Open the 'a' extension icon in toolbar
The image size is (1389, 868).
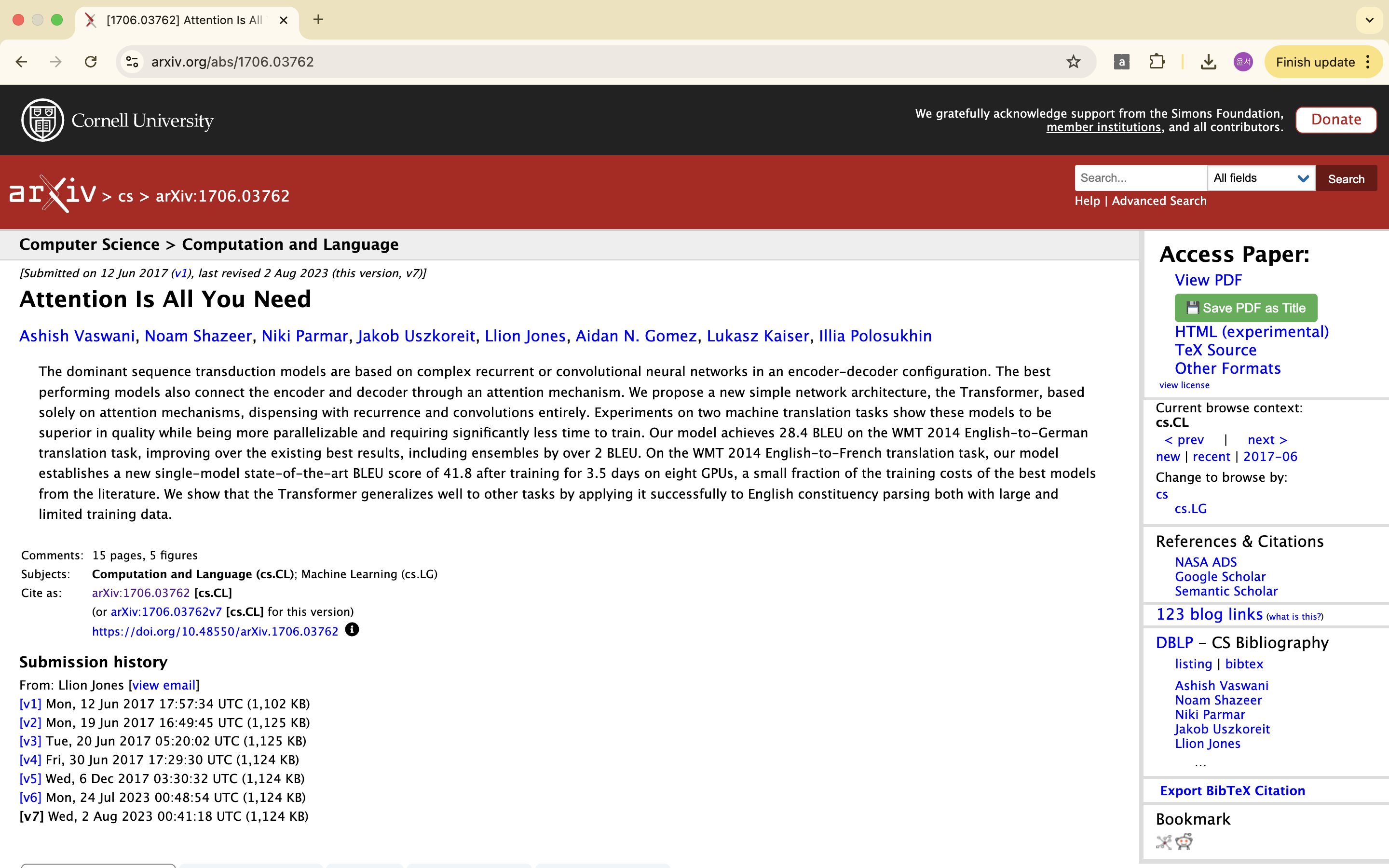pos(1121,62)
